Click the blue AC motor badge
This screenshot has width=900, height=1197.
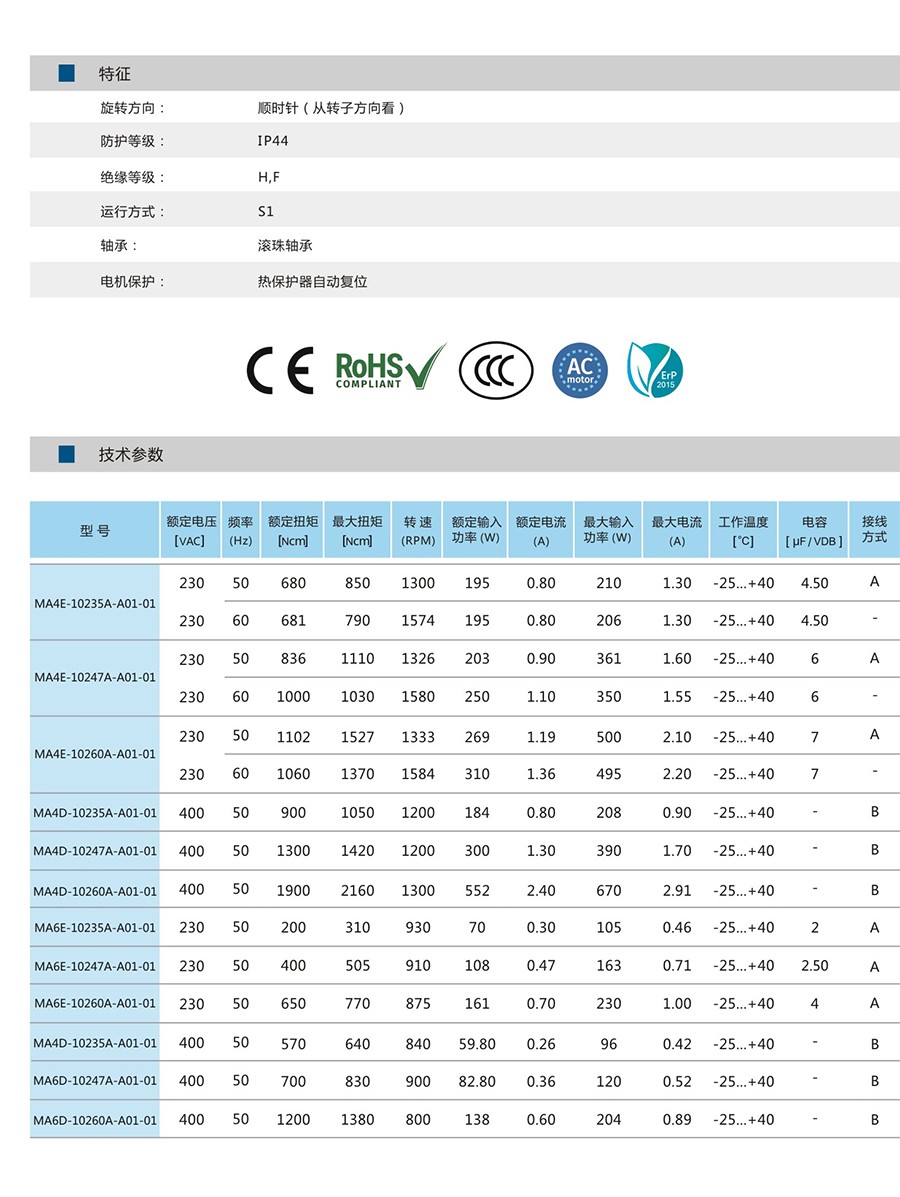[580, 370]
